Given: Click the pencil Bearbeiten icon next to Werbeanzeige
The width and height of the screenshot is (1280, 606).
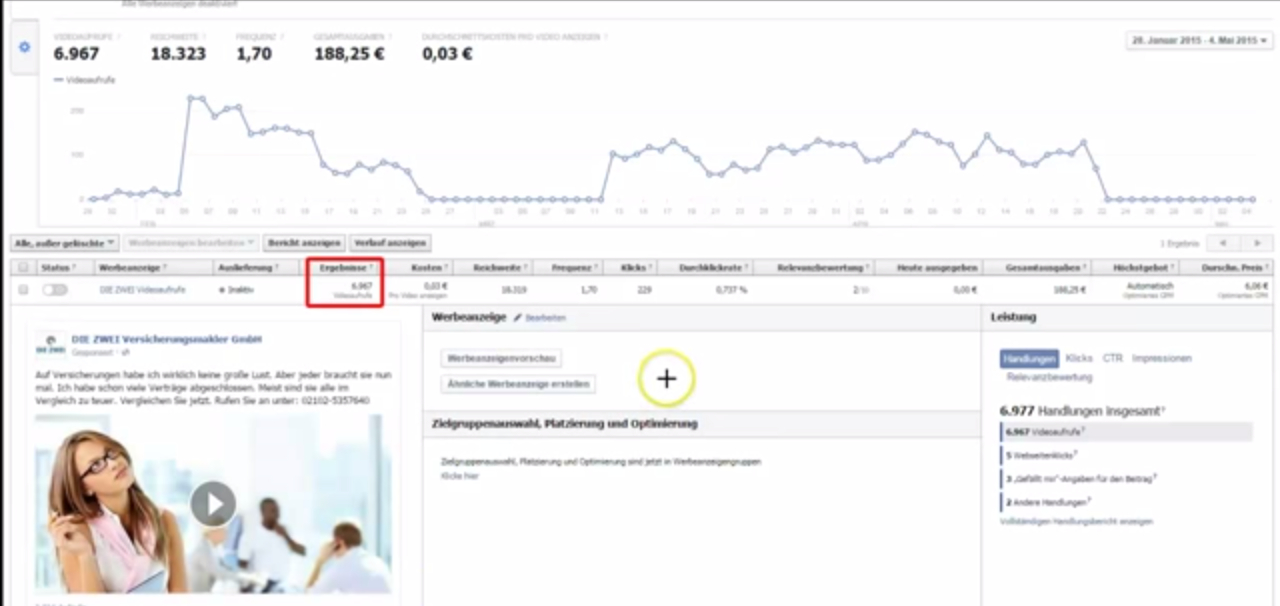Looking at the screenshot, I should (518, 317).
